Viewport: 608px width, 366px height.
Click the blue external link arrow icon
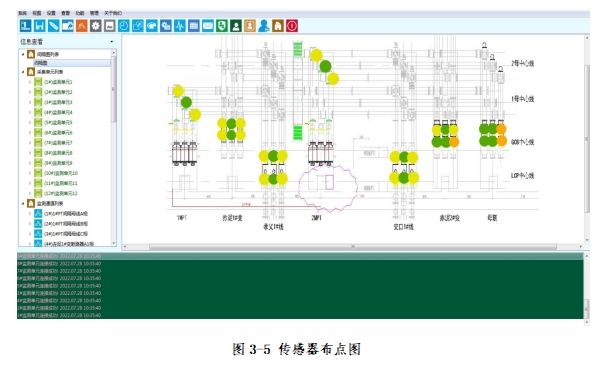pyautogui.click(x=138, y=26)
